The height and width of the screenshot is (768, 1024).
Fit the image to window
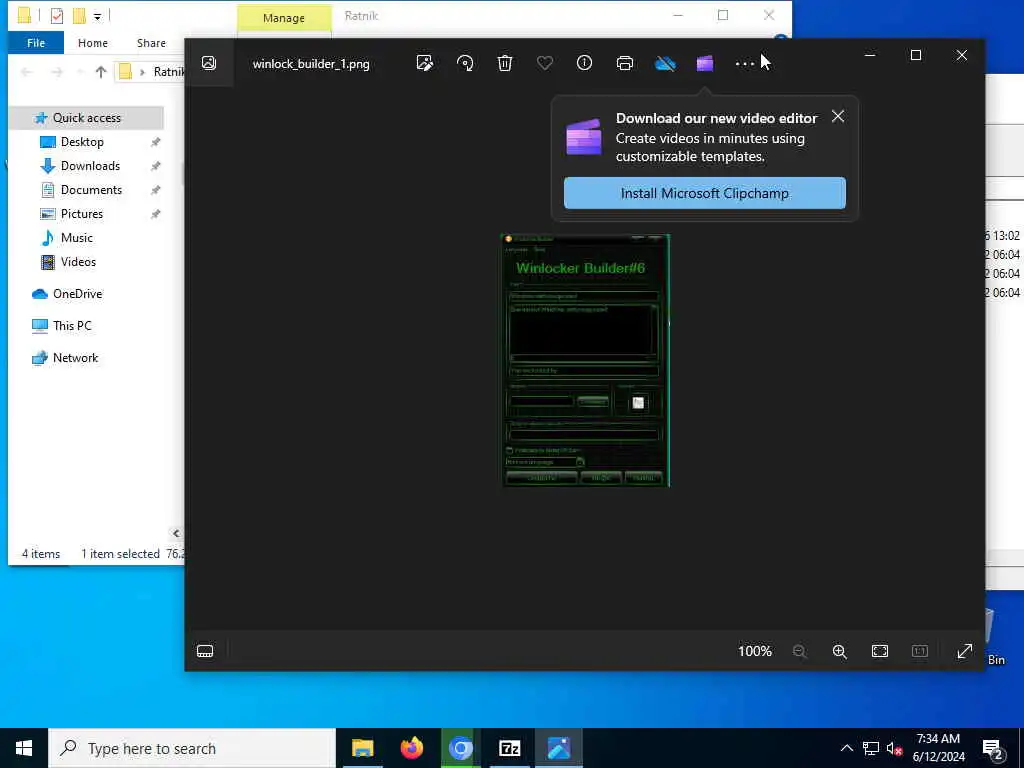coord(880,651)
